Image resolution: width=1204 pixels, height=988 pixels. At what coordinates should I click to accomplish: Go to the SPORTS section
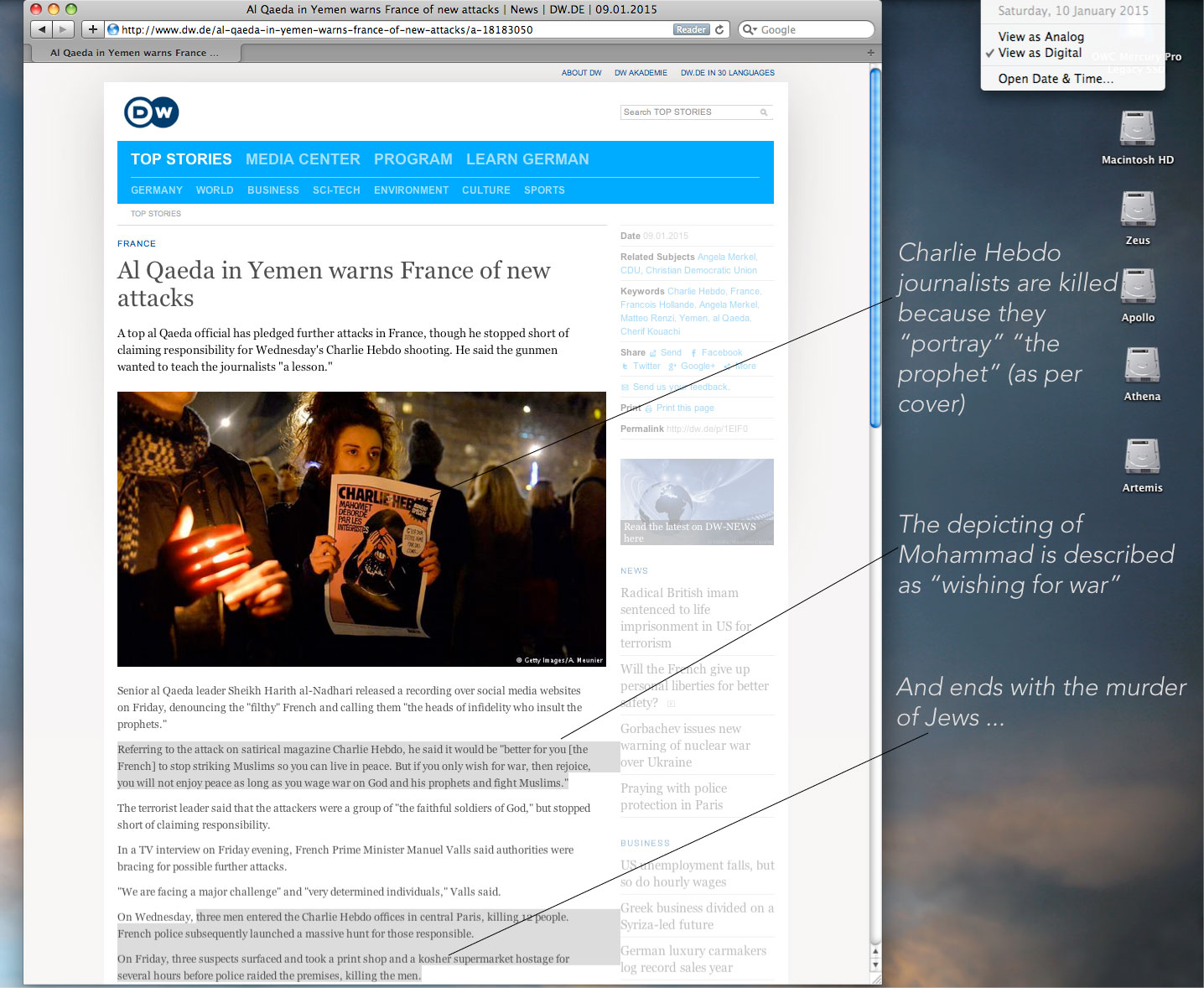click(544, 190)
